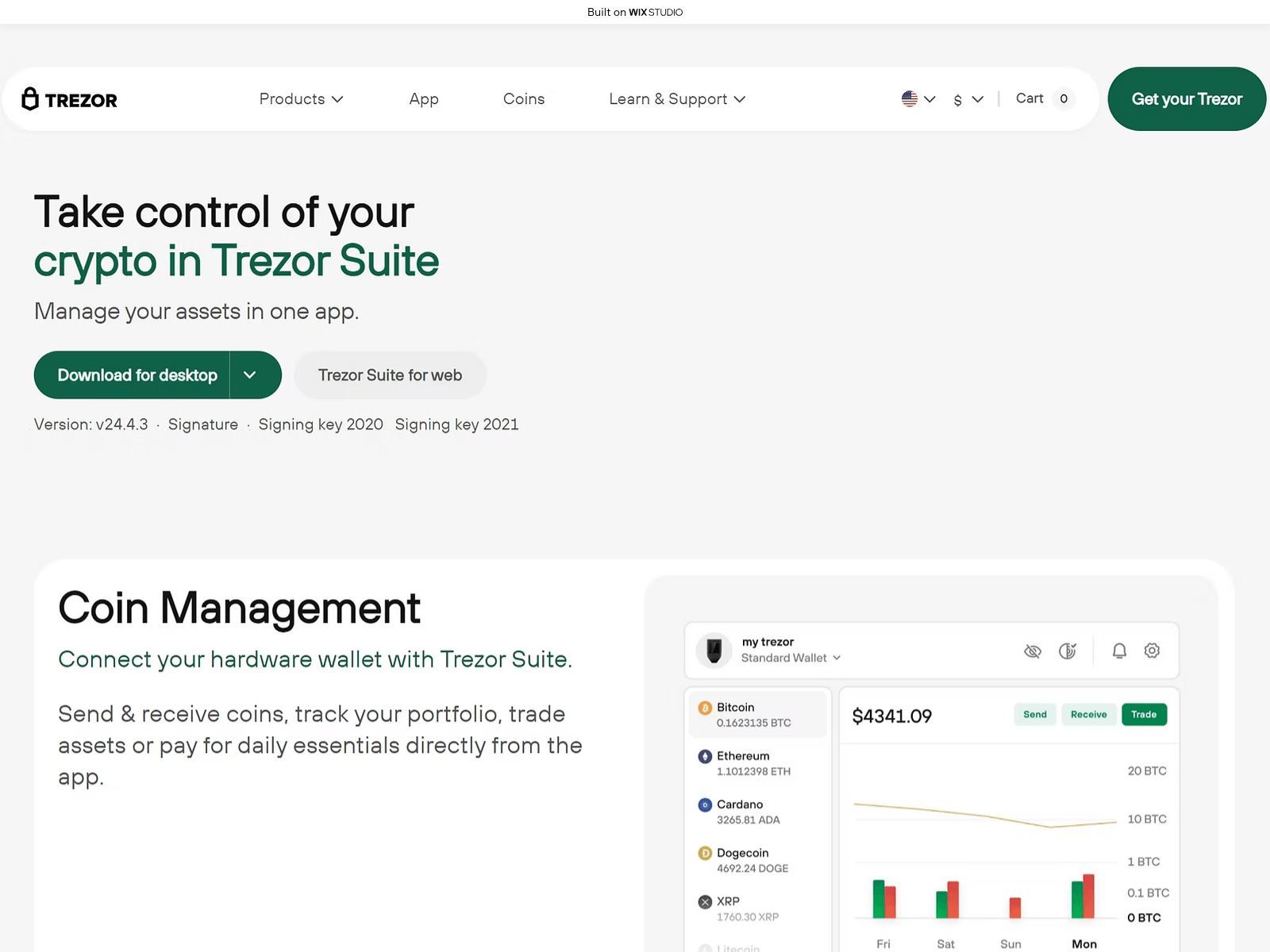Click the Trade button in the preview
1270x952 pixels.
point(1144,714)
